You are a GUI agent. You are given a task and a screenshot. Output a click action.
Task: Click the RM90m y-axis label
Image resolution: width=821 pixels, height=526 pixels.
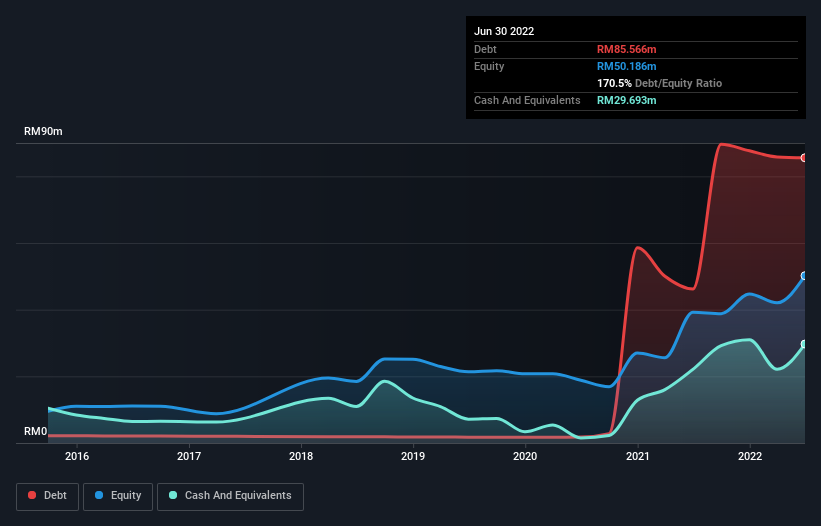click(43, 131)
